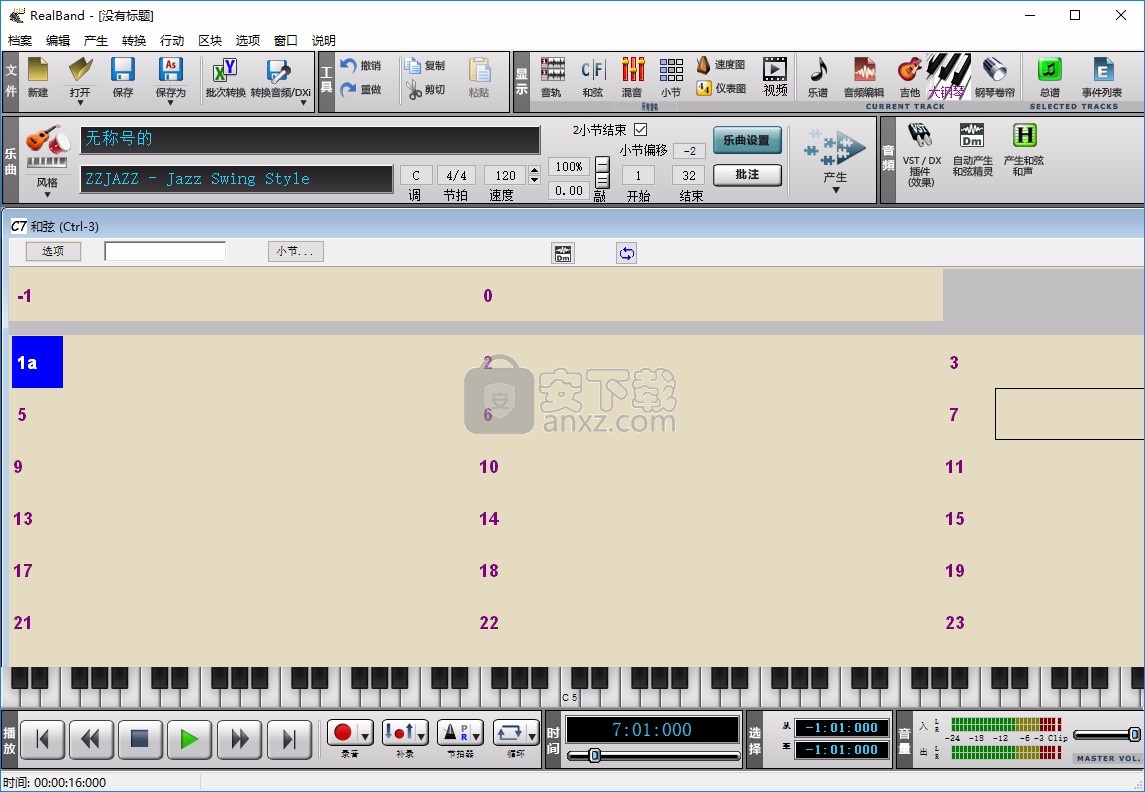The image size is (1145, 792).
Task: Open the 说明 help menu
Action: [x=323, y=40]
